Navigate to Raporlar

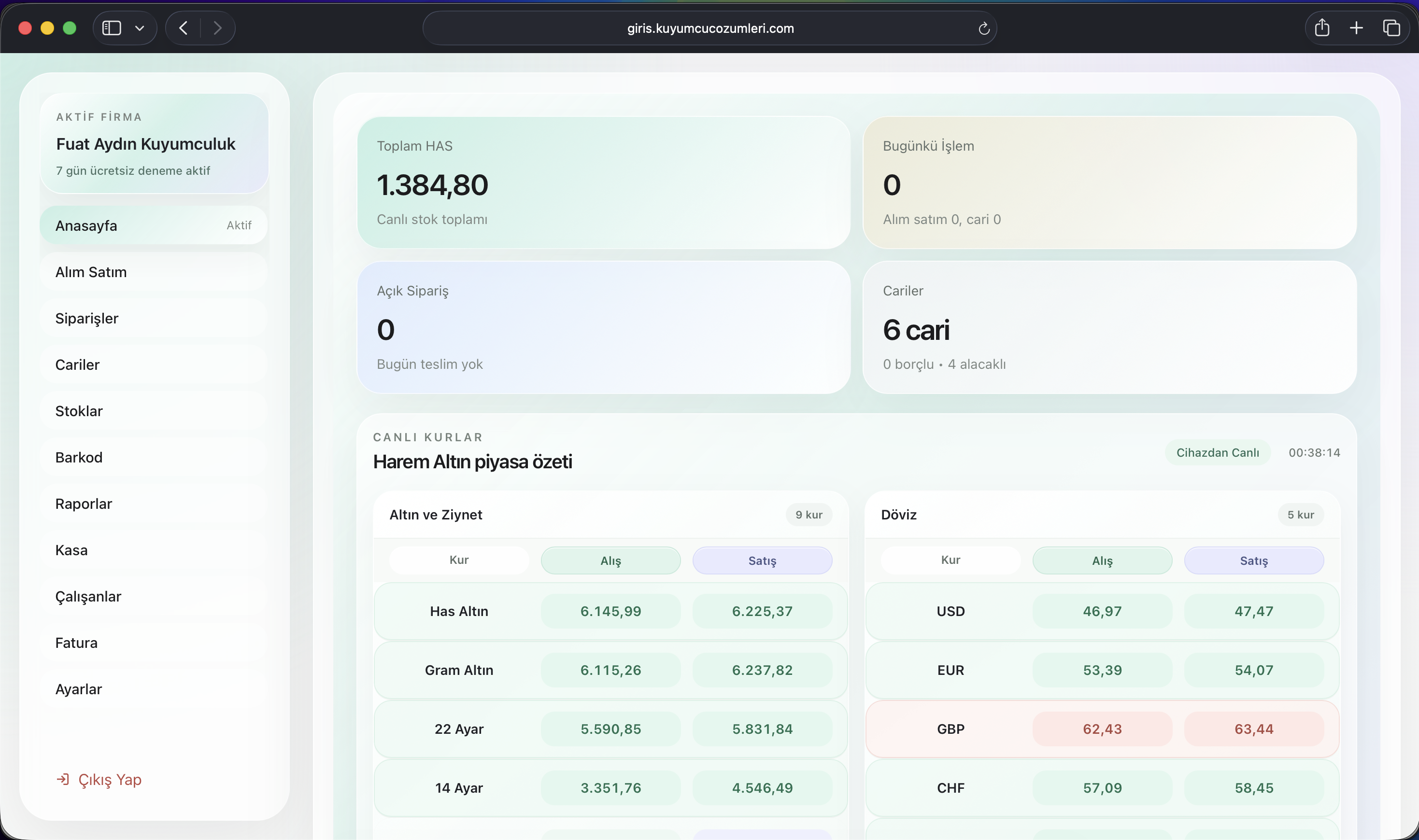pos(154,504)
